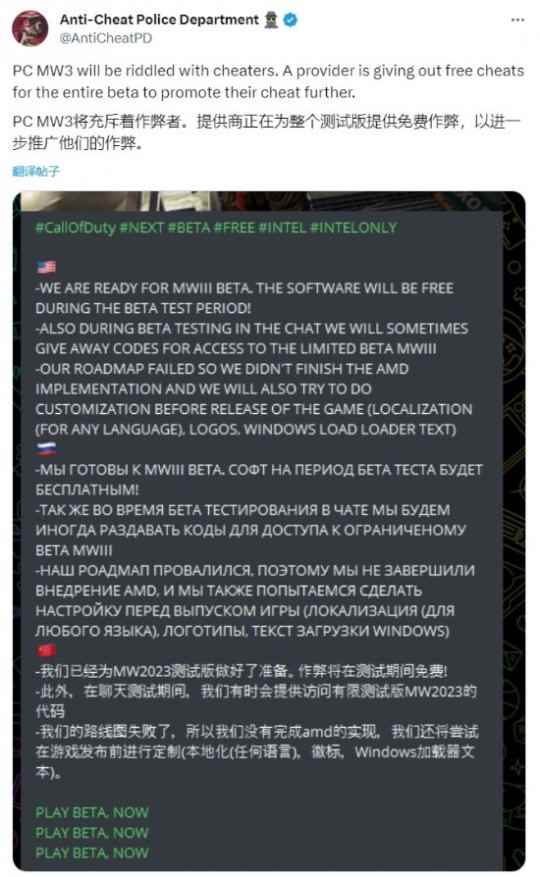This screenshot has width=540, height=877.
Task: Visit the @AntiCheatPD handle link
Action: click(106, 38)
